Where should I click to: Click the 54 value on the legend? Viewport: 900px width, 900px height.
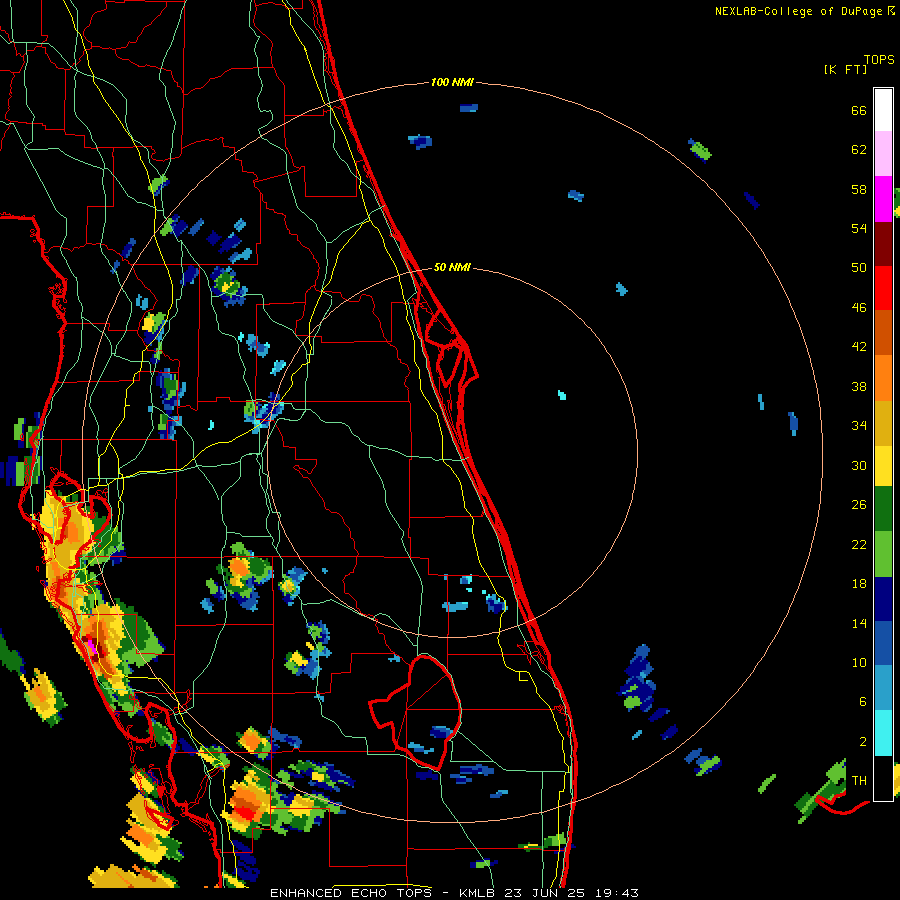tap(859, 228)
